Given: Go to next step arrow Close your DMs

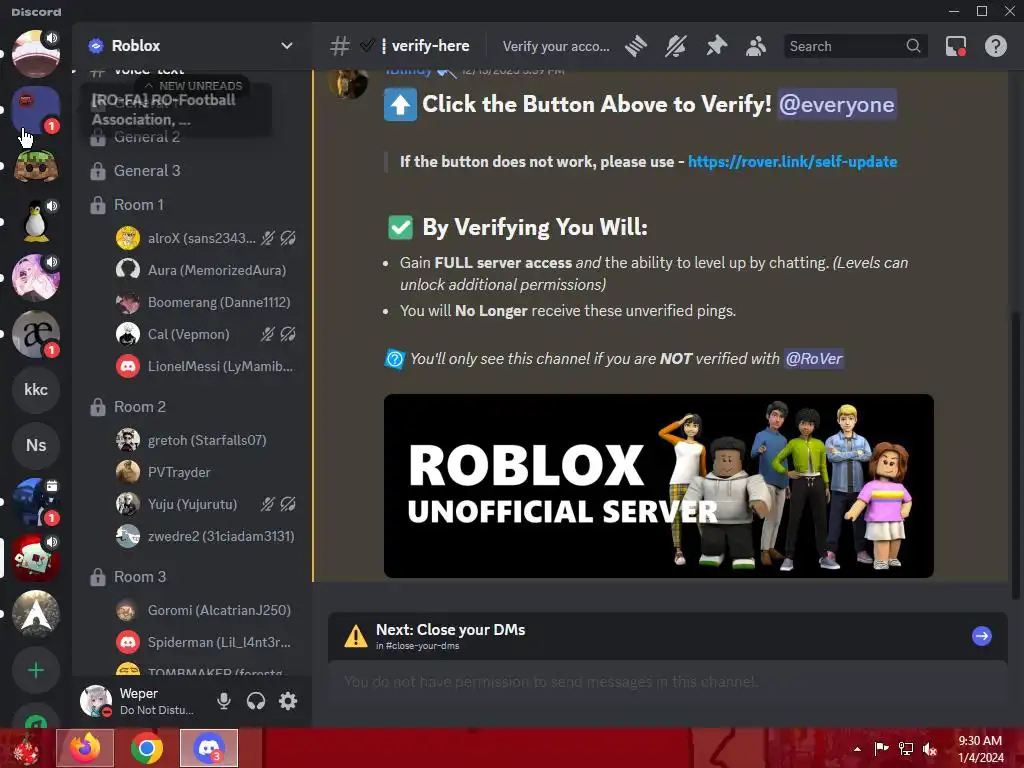Looking at the screenshot, I should pyautogui.click(x=982, y=635).
